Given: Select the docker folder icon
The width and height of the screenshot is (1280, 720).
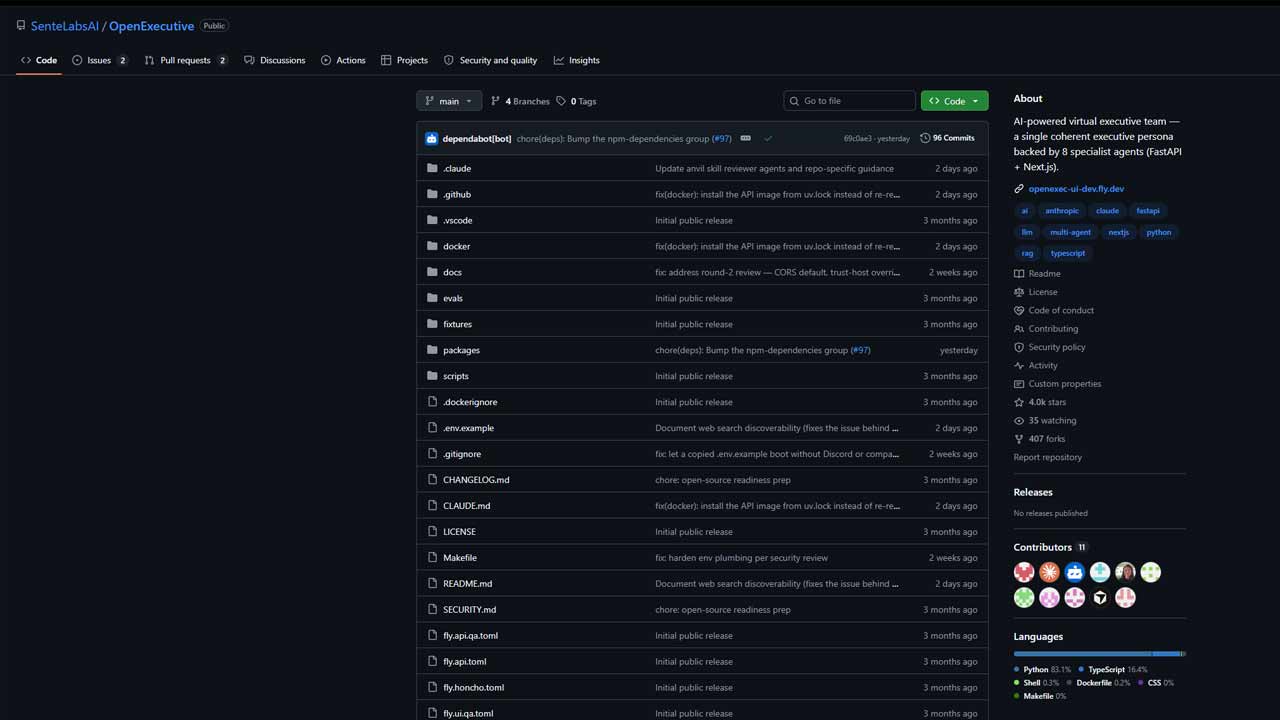Looking at the screenshot, I should click(432, 246).
